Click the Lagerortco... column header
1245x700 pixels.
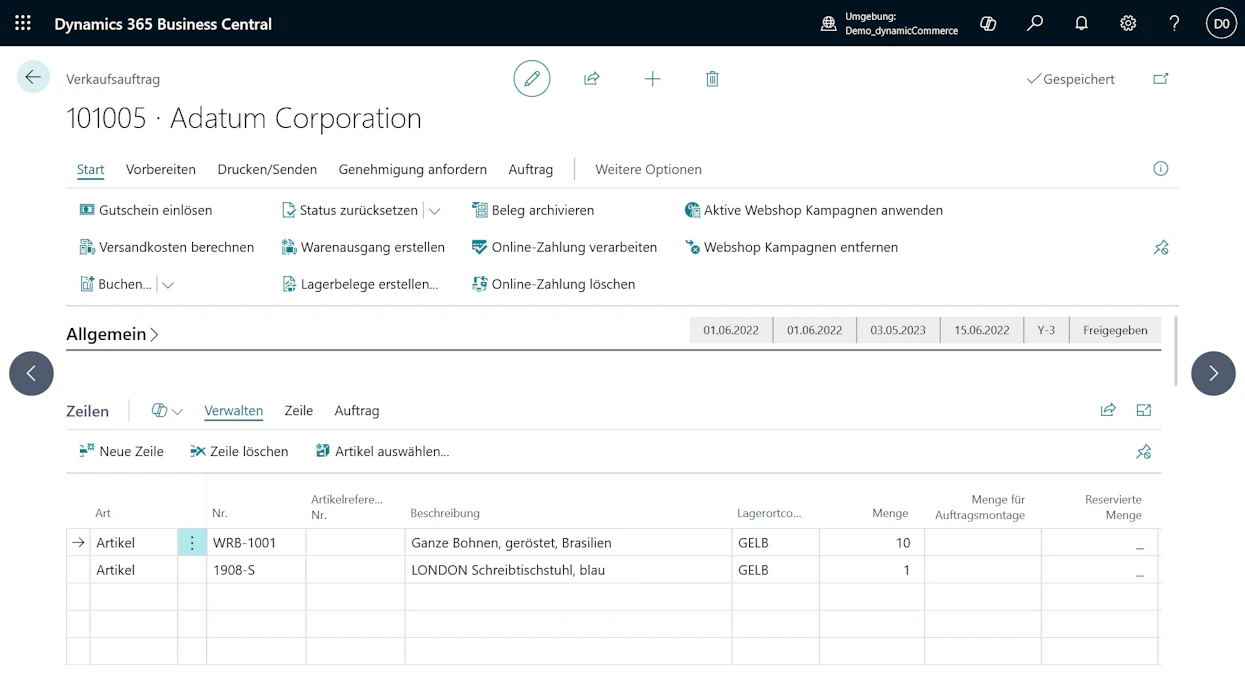769,513
